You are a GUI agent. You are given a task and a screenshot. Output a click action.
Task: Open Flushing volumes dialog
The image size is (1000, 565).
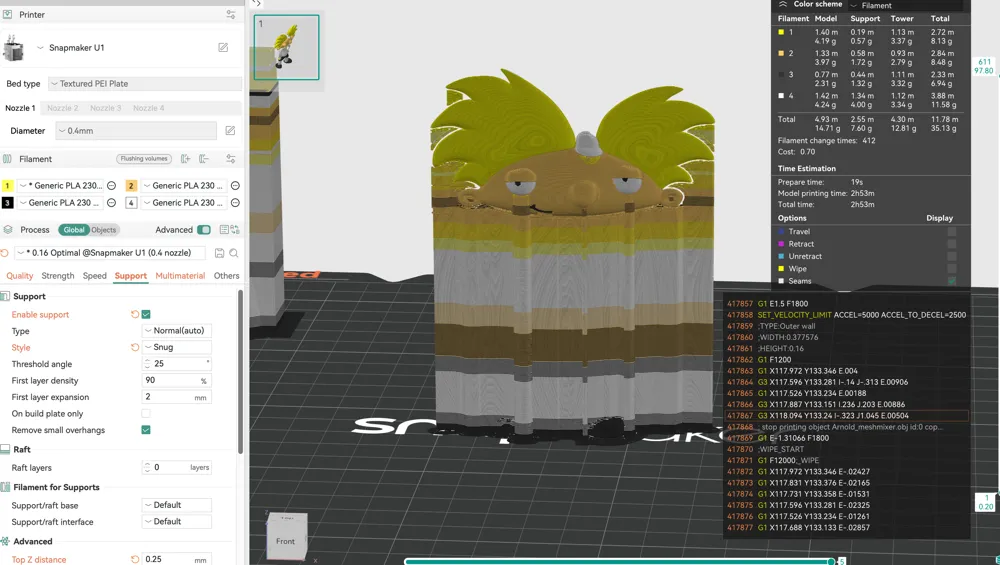point(144,159)
